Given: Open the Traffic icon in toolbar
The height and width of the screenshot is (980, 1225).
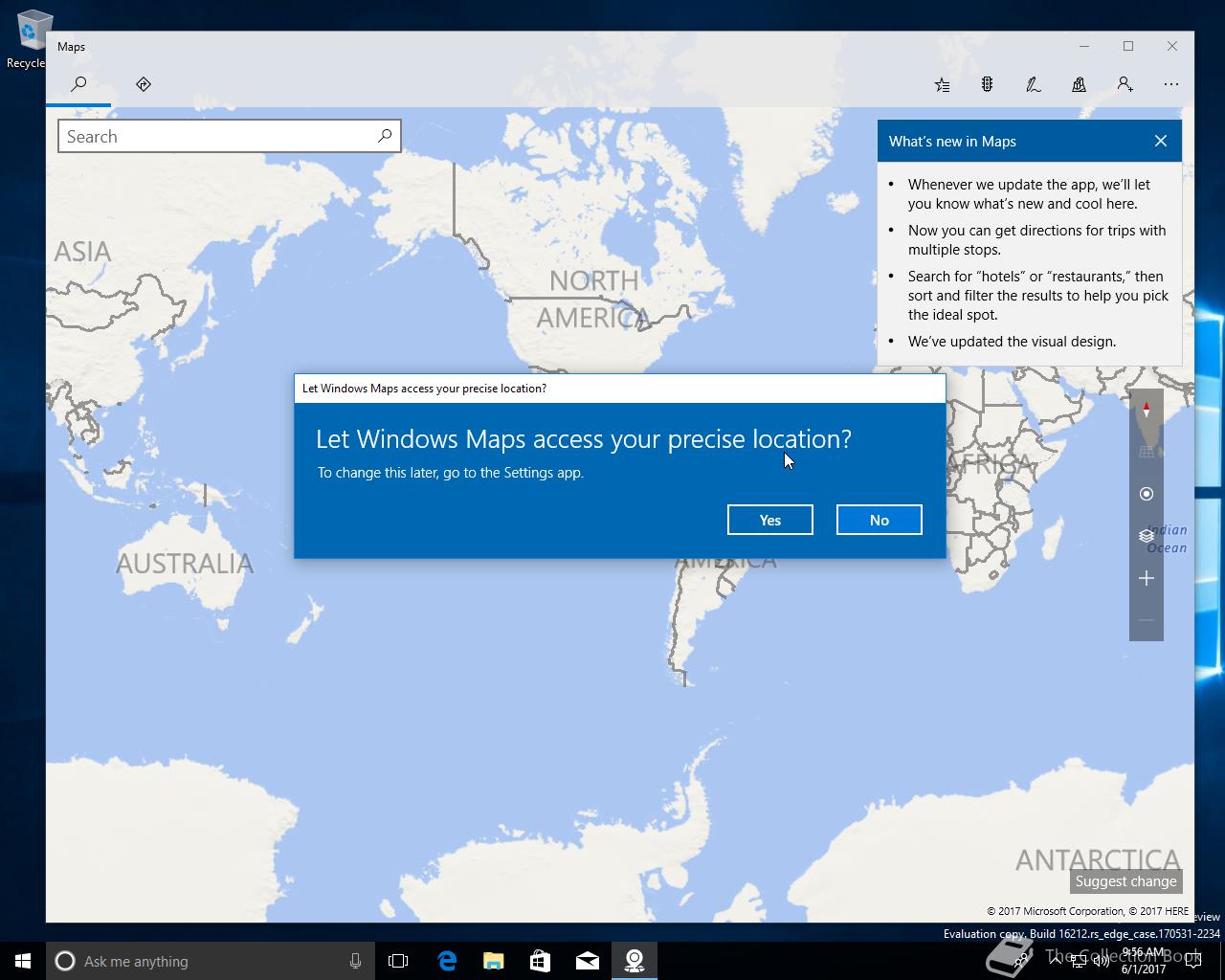Looking at the screenshot, I should (x=987, y=84).
